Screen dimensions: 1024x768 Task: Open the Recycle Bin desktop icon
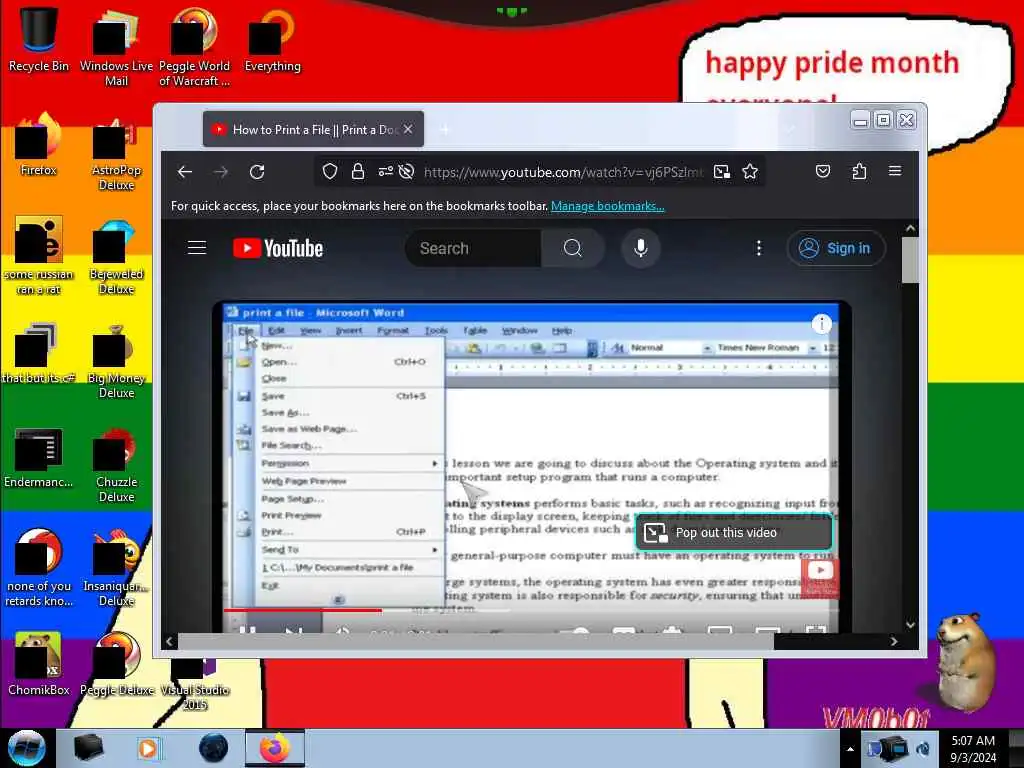[x=39, y=40]
